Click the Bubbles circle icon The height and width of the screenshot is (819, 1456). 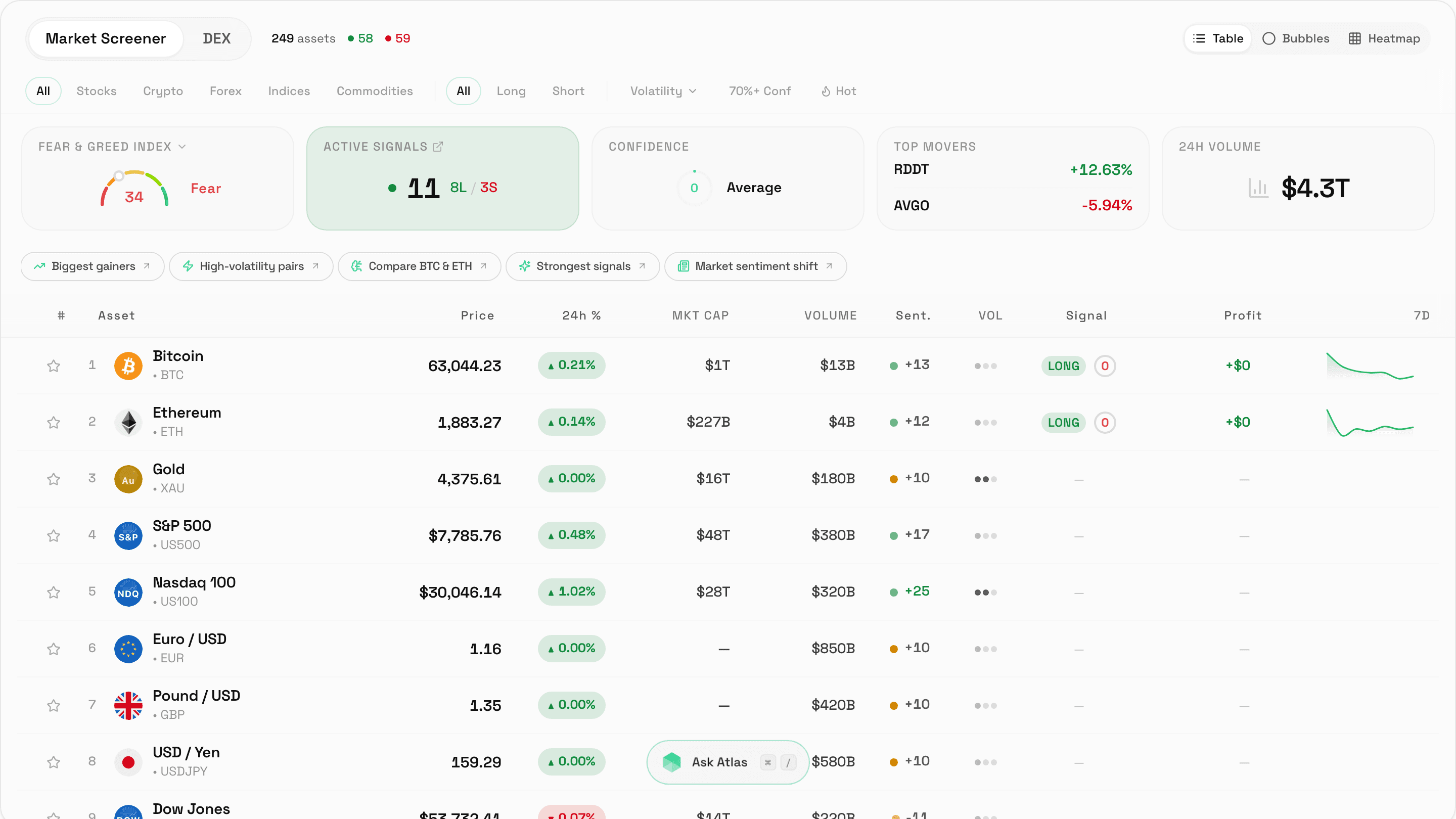(1269, 38)
